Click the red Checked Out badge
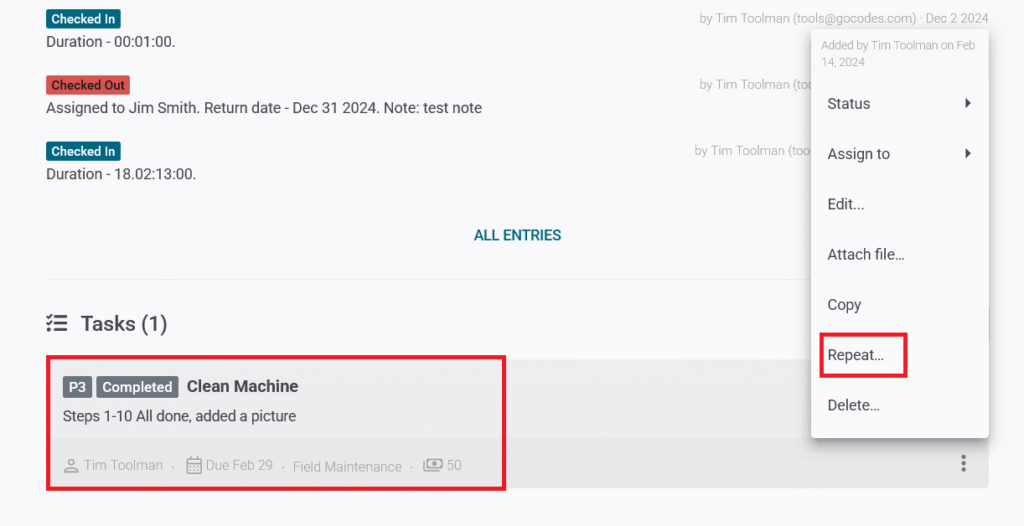The width and height of the screenshot is (1024, 526). [x=88, y=85]
